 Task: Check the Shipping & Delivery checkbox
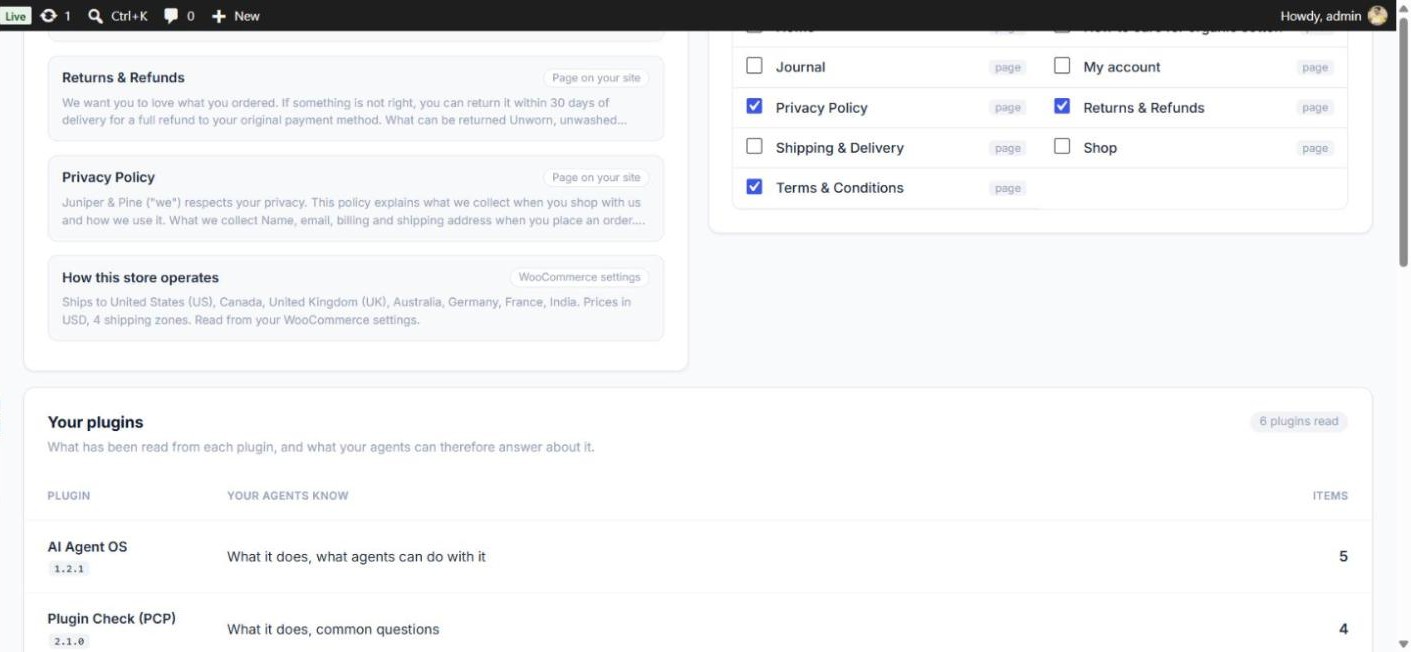pos(755,146)
